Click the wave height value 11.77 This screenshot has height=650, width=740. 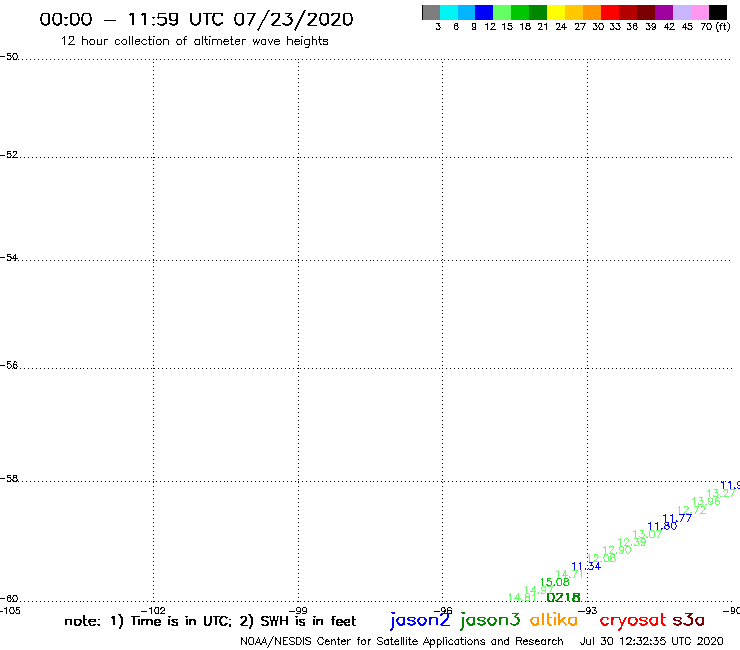click(x=677, y=518)
